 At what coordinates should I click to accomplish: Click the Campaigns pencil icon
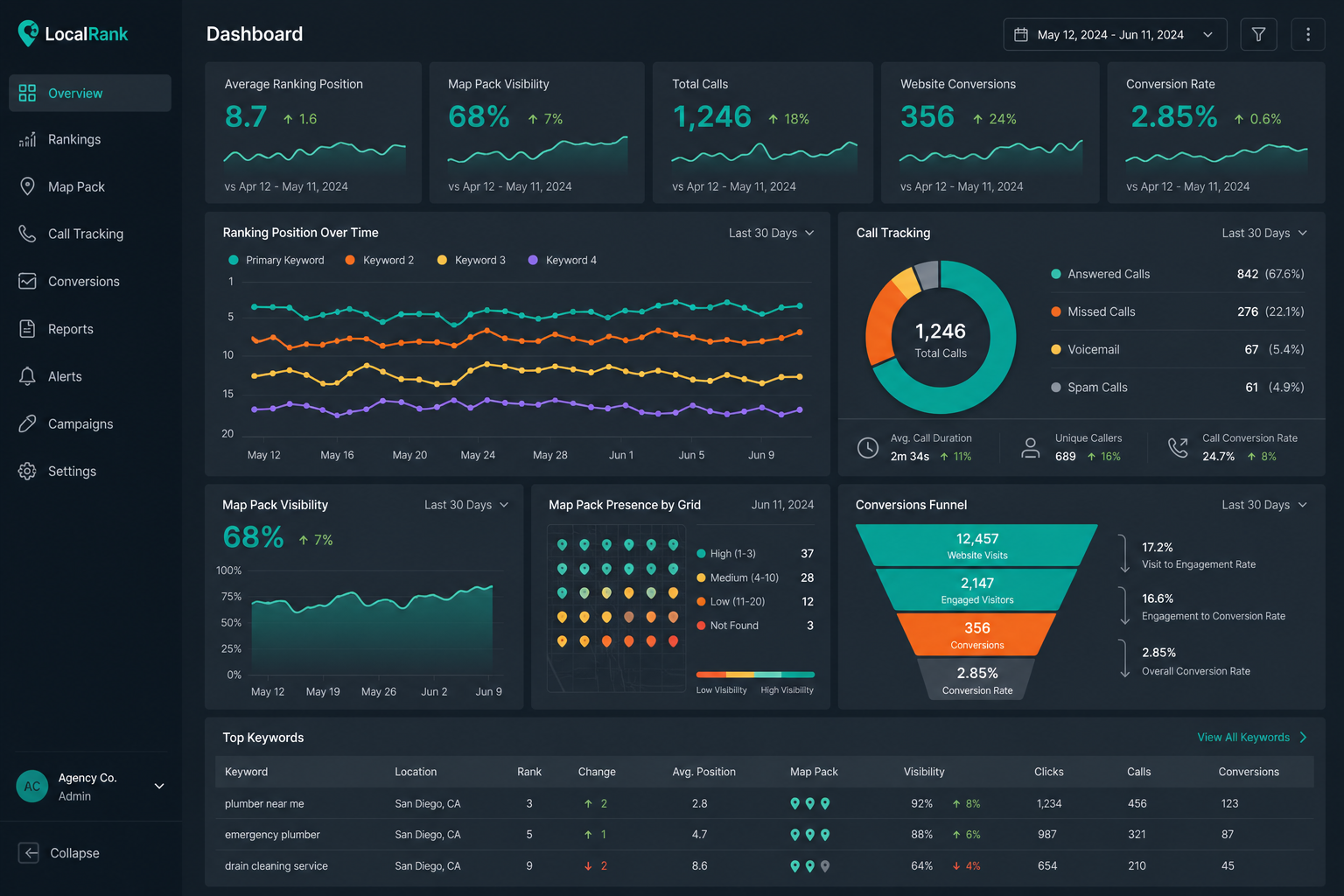click(27, 423)
